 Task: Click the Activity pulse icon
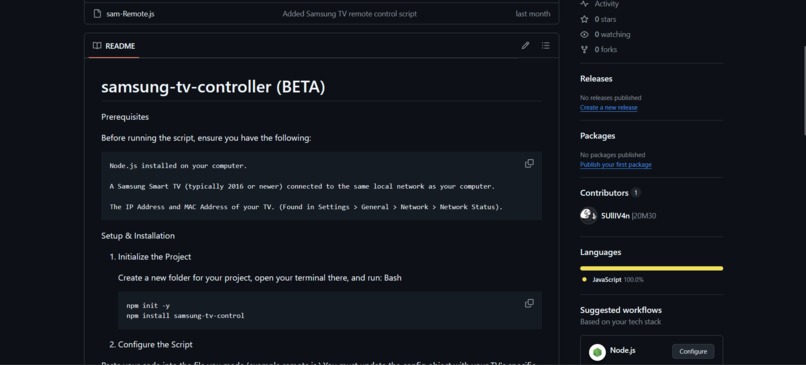click(x=584, y=4)
